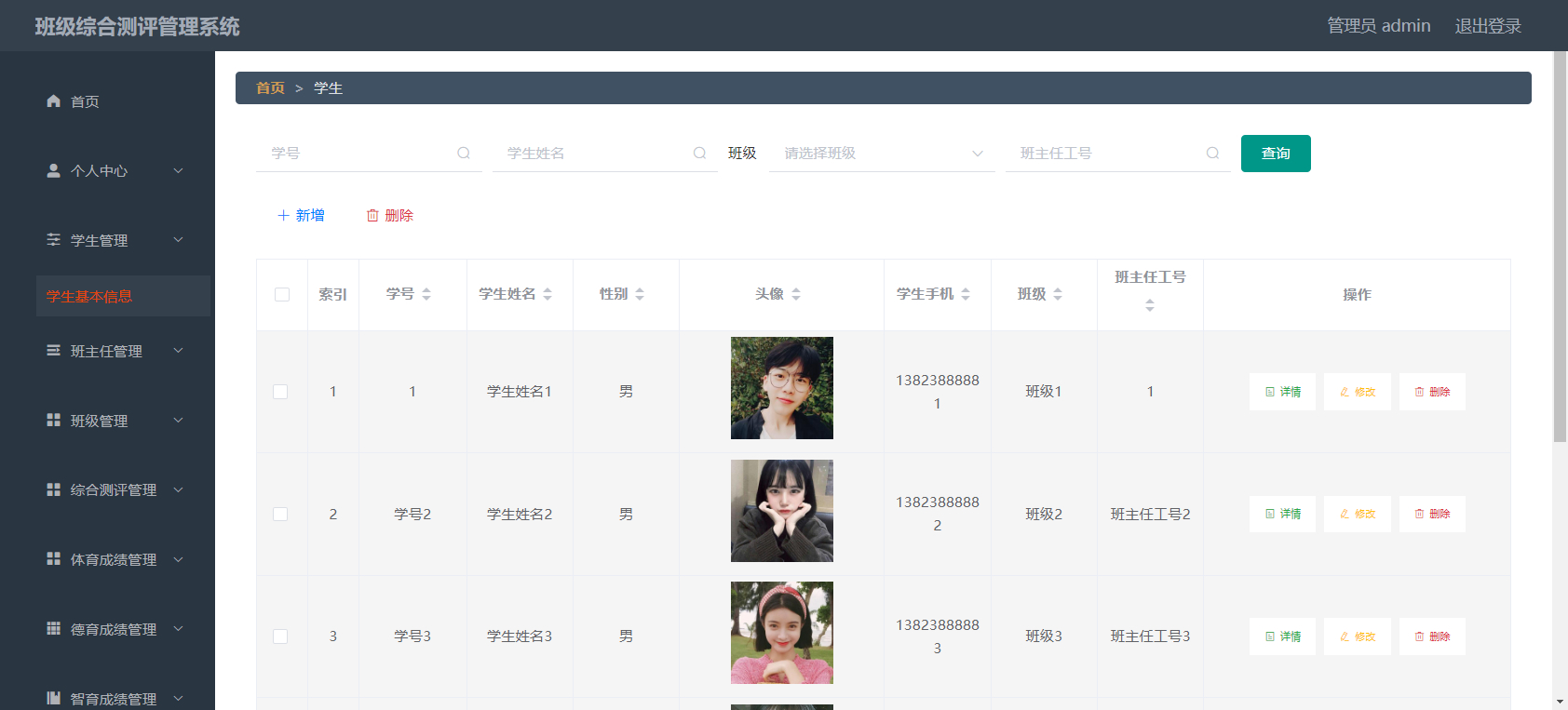This screenshot has width=1568, height=710.
Task: Expand 体育成绩管理 chevron
Action: 178,558
